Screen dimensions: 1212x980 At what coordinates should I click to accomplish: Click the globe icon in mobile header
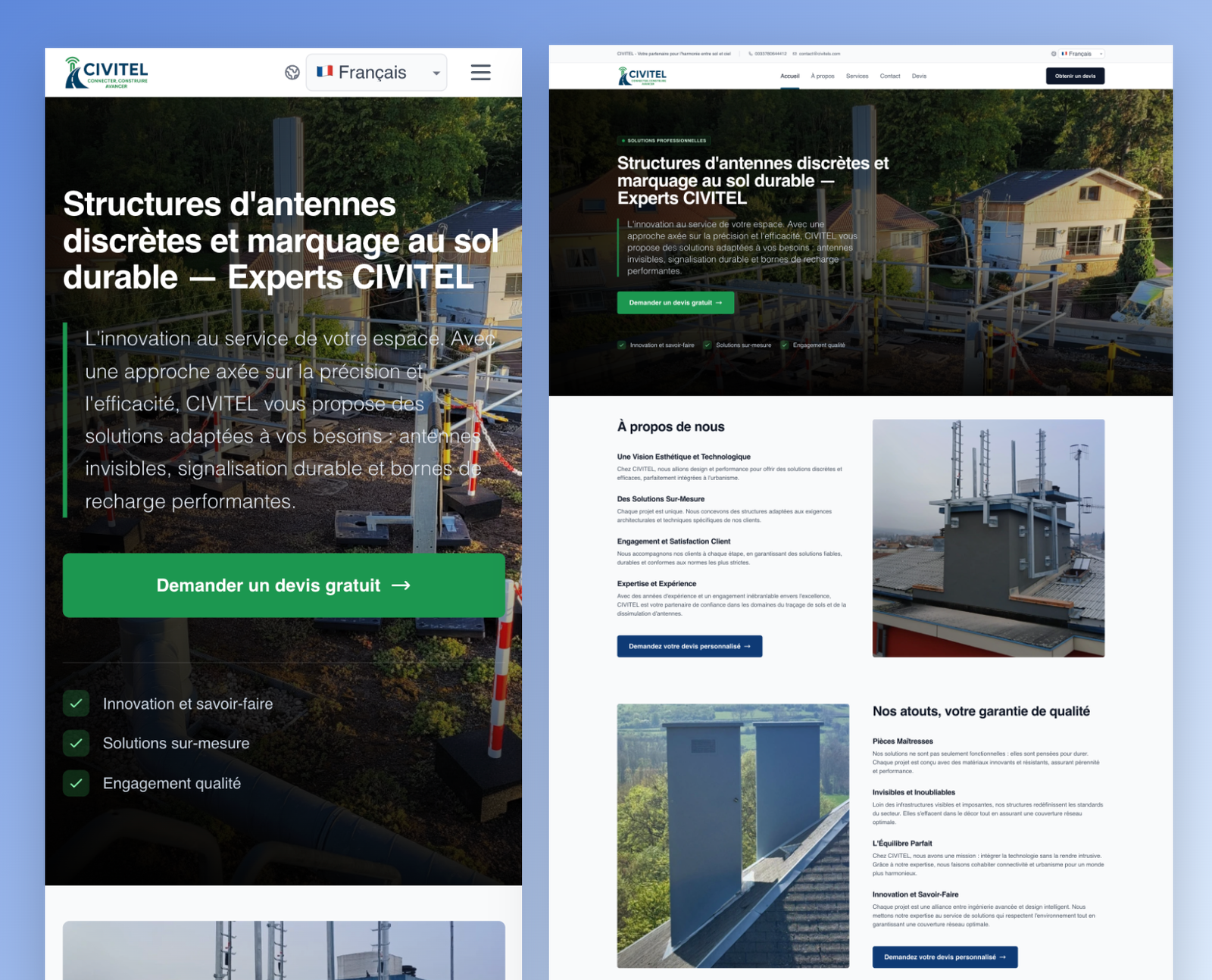(x=292, y=73)
